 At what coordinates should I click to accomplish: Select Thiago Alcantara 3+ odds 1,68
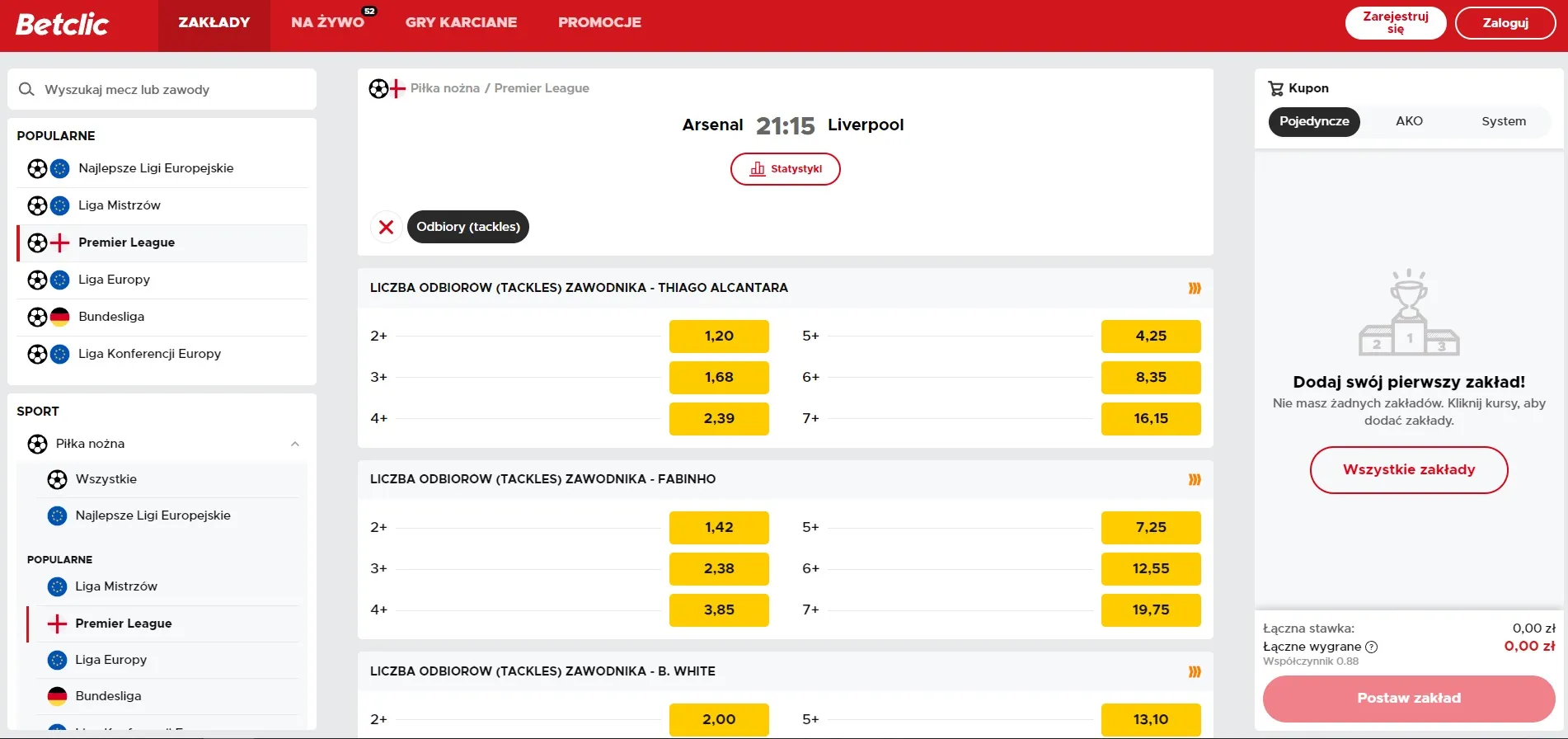[x=719, y=378]
